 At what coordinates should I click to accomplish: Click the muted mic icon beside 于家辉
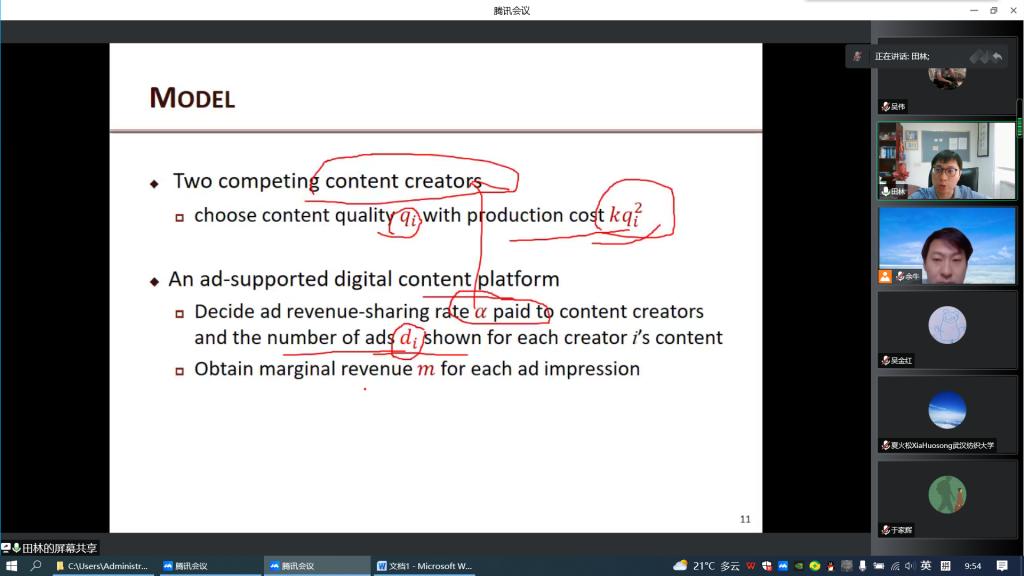pos(885,530)
